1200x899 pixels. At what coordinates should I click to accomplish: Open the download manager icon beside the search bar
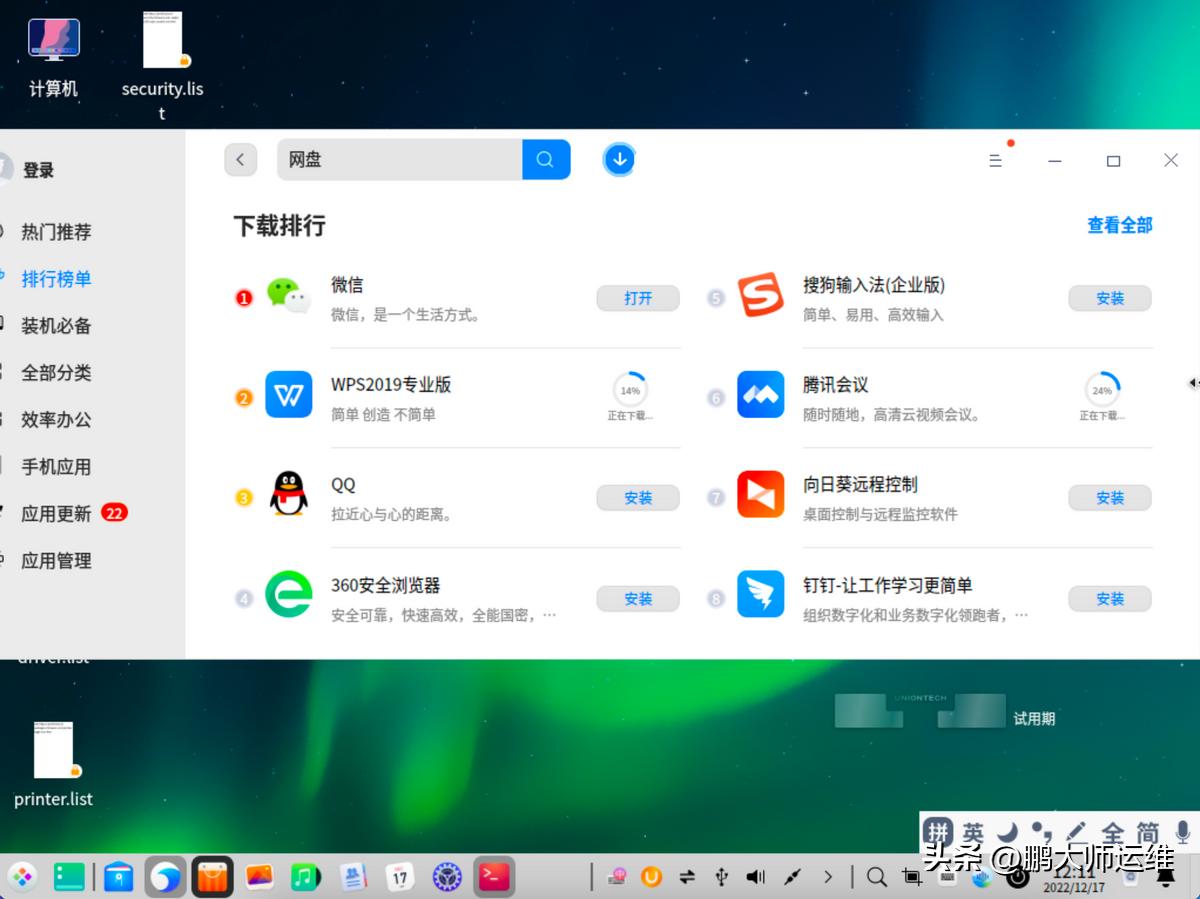coord(619,159)
